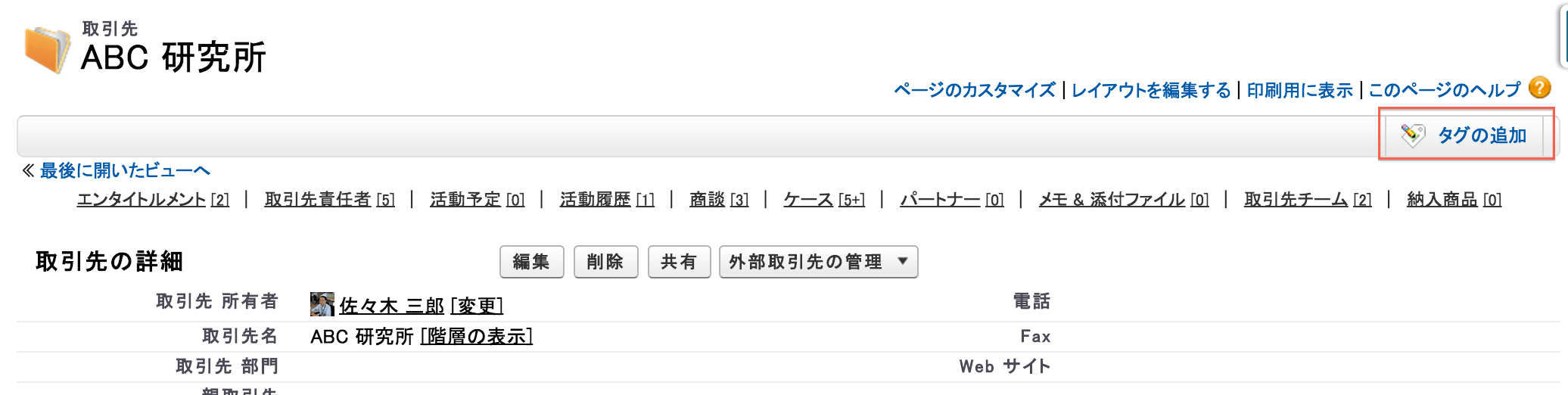Jump to 取引先チーム [2] section
Viewport: 1568px width, 395px height.
click(1308, 199)
